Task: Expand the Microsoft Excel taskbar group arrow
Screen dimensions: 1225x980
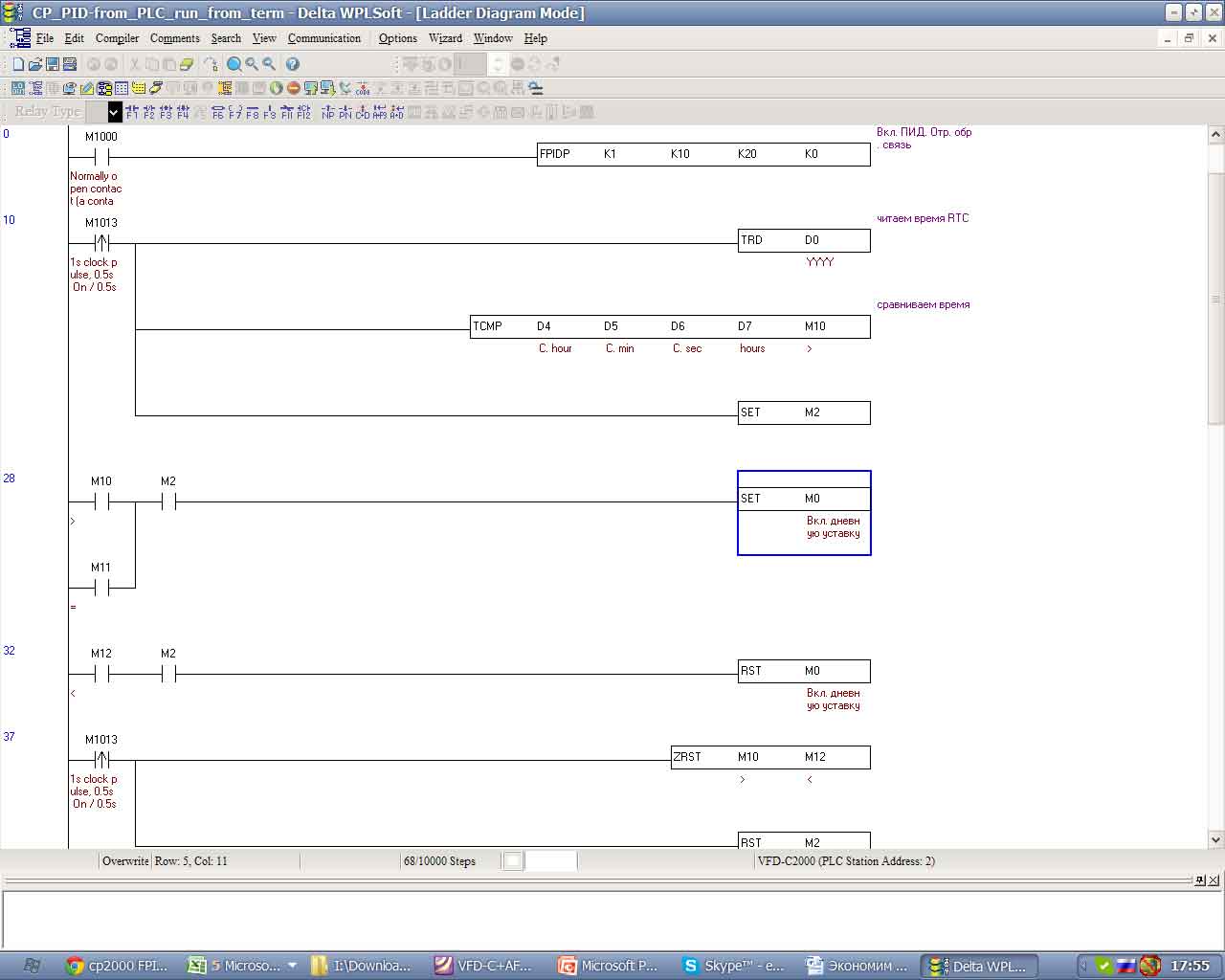Action: (292, 966)
